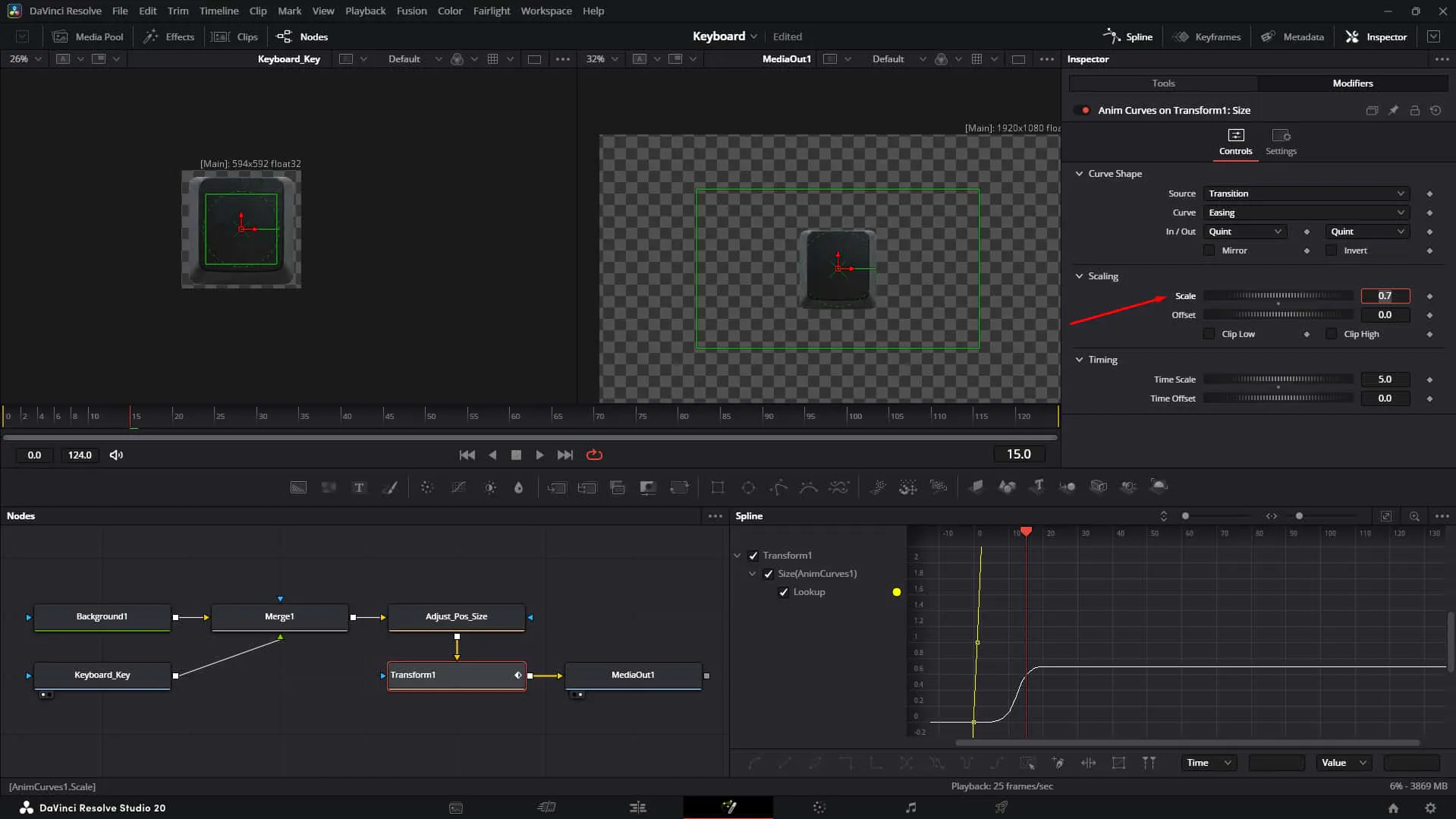This screenshot has width=1456, height=819.
Task: Open the Media page icon
Action: (x=456, y=808)
